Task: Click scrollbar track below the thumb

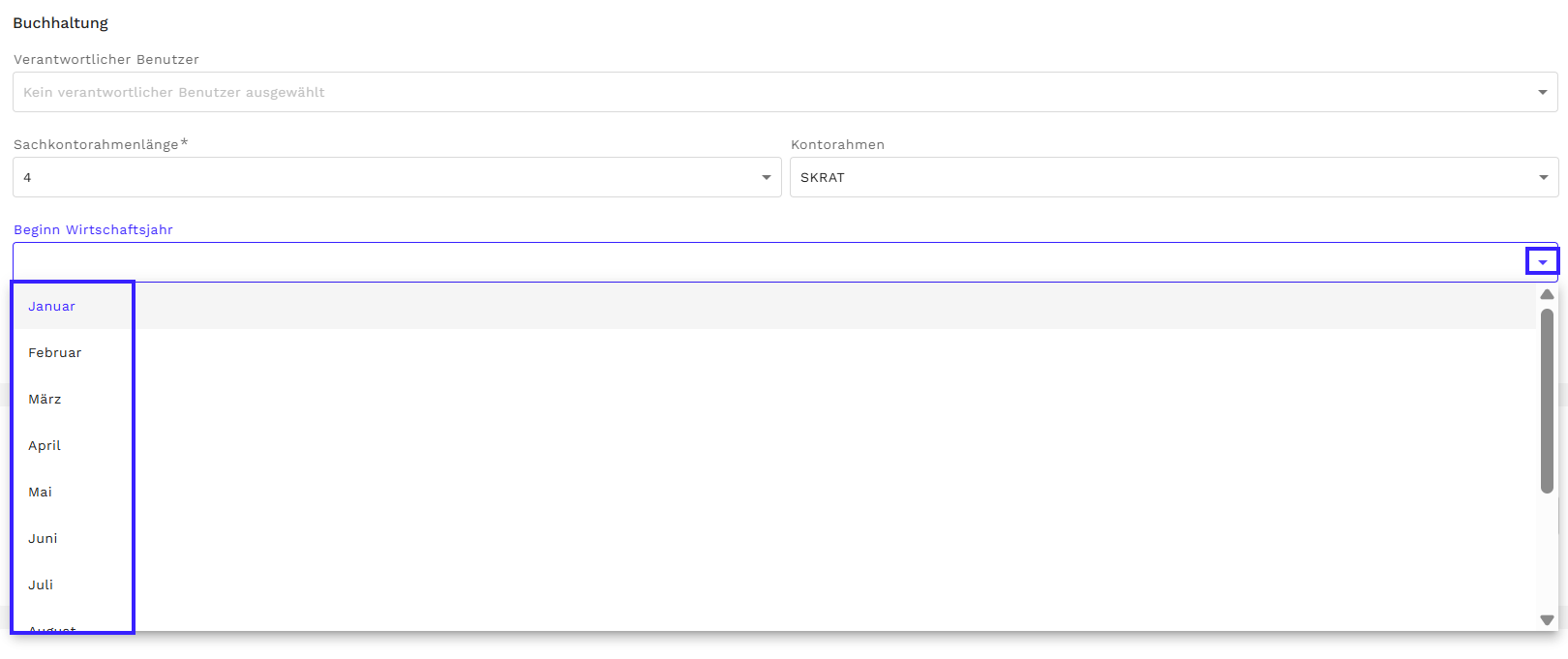Action: click(x=1547, y=552)
